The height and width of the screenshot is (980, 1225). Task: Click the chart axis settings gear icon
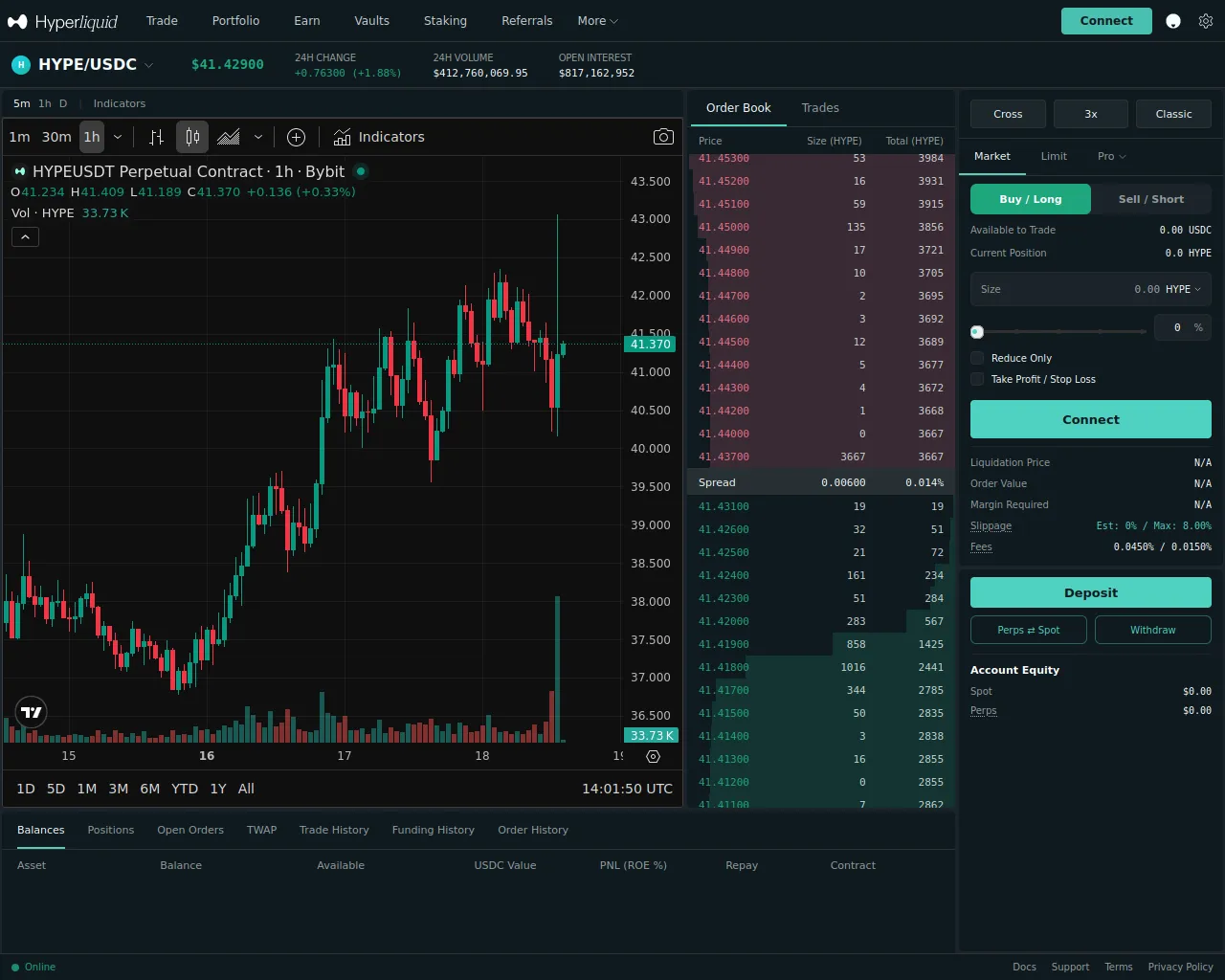(x=653, y=756)
